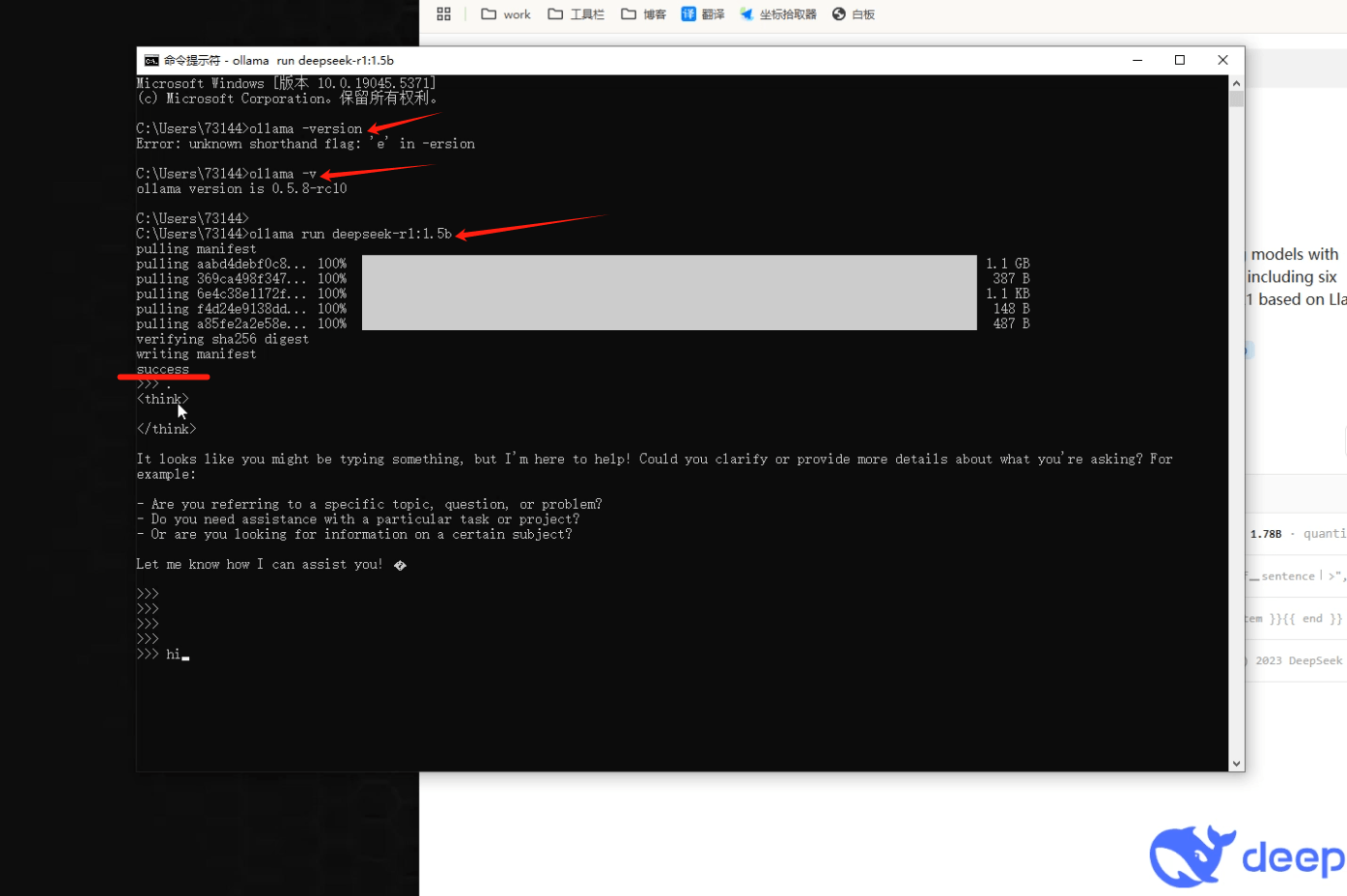
Task: Open the work bookmark folder
Action: tap(506, 14)
